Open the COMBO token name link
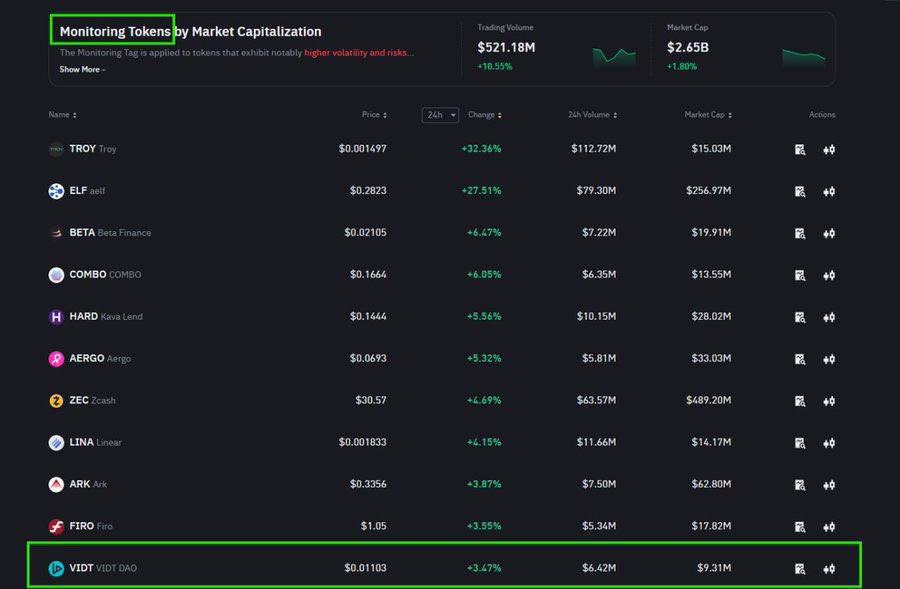This screenshot has height=589, width=900. point(105,274)
